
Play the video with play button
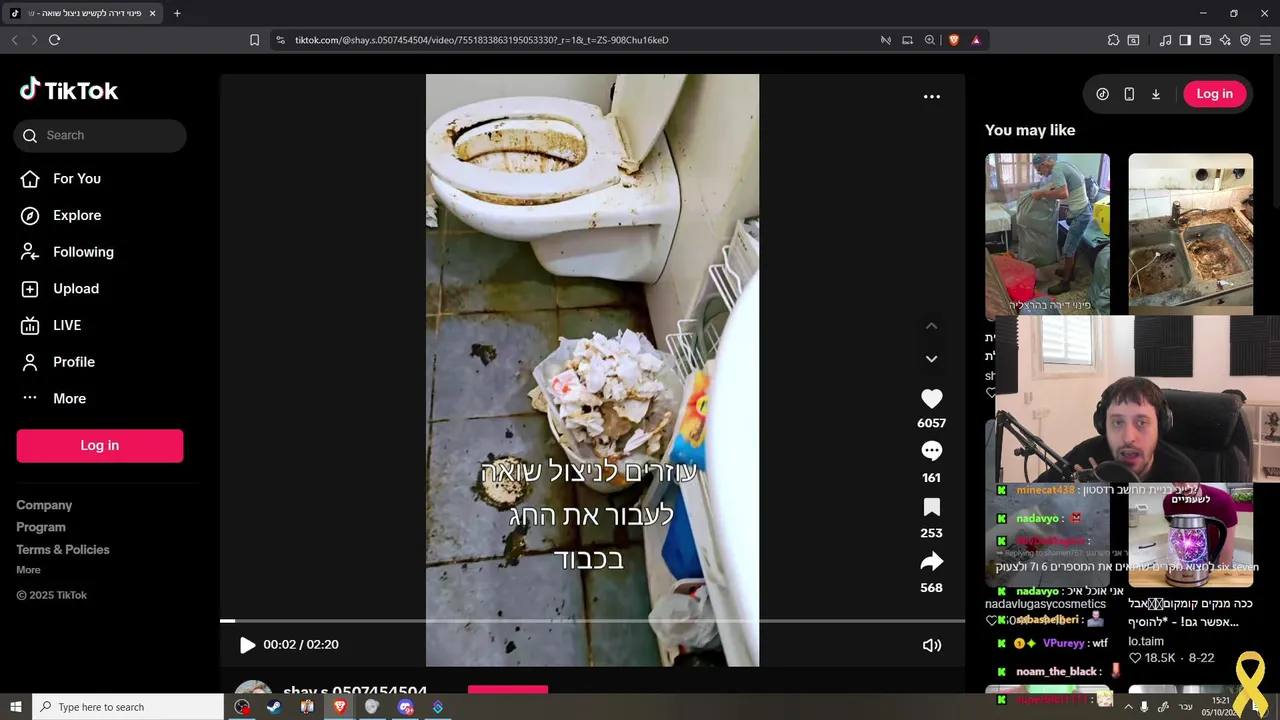pos(247,645)
